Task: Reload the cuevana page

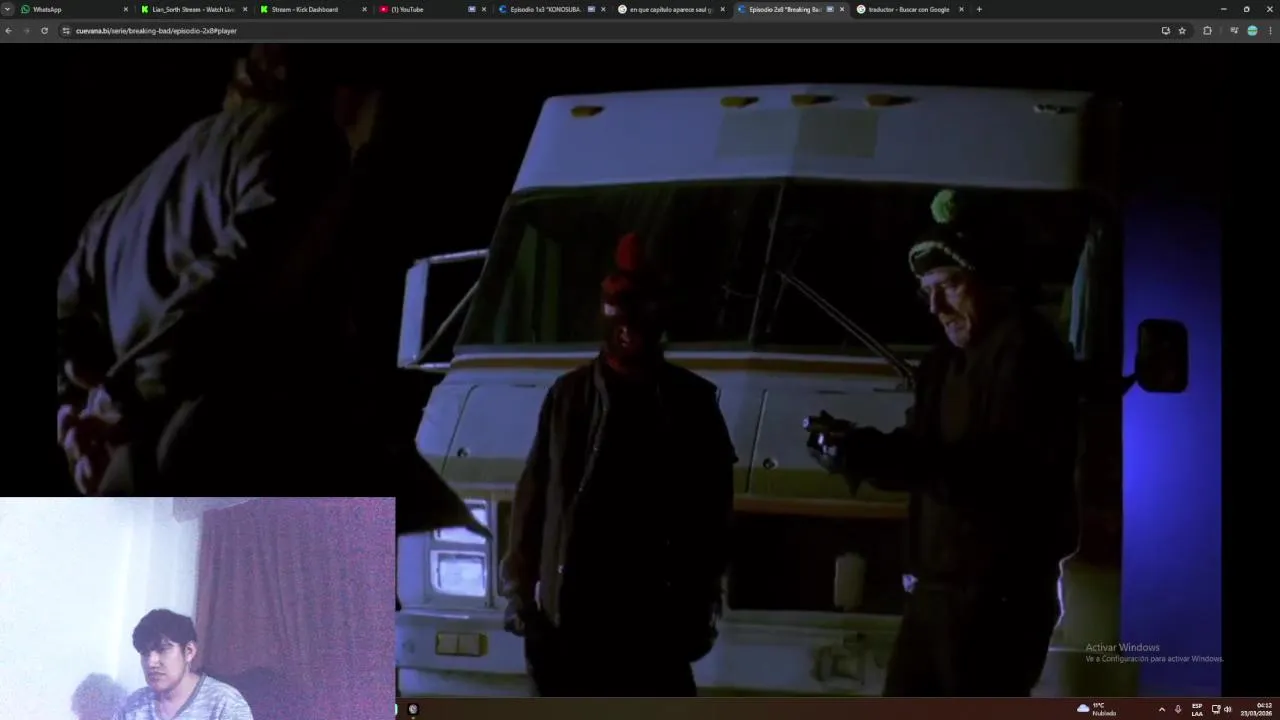Action: pos(44,31)
